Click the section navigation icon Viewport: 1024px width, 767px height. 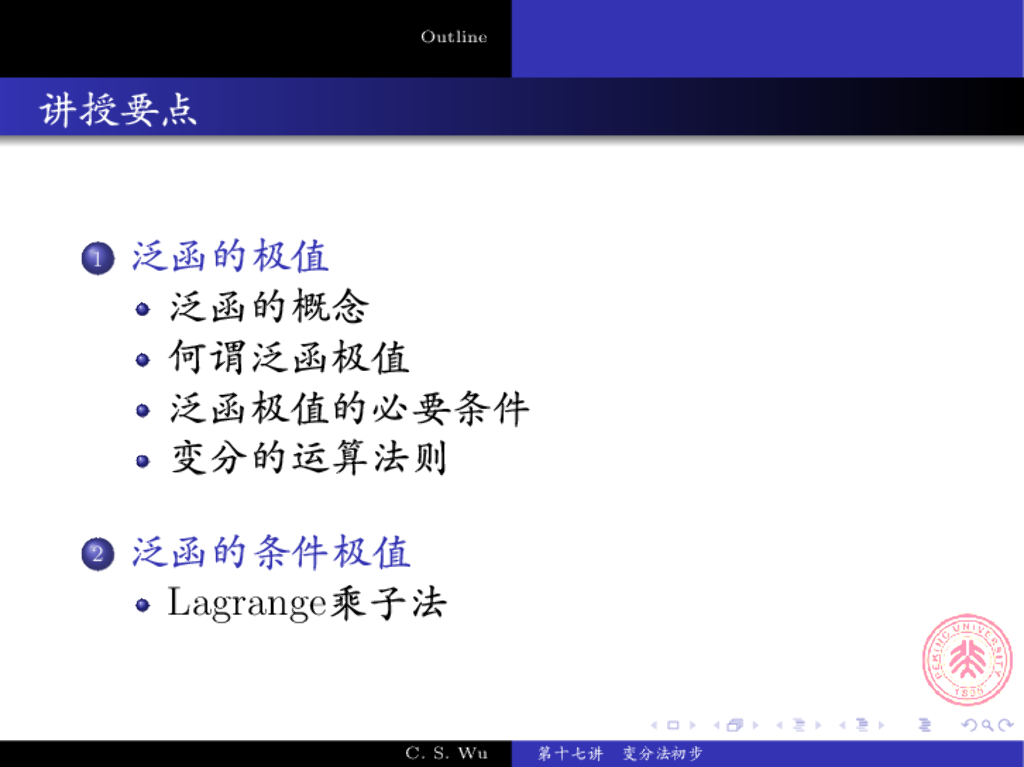(862, 725)
